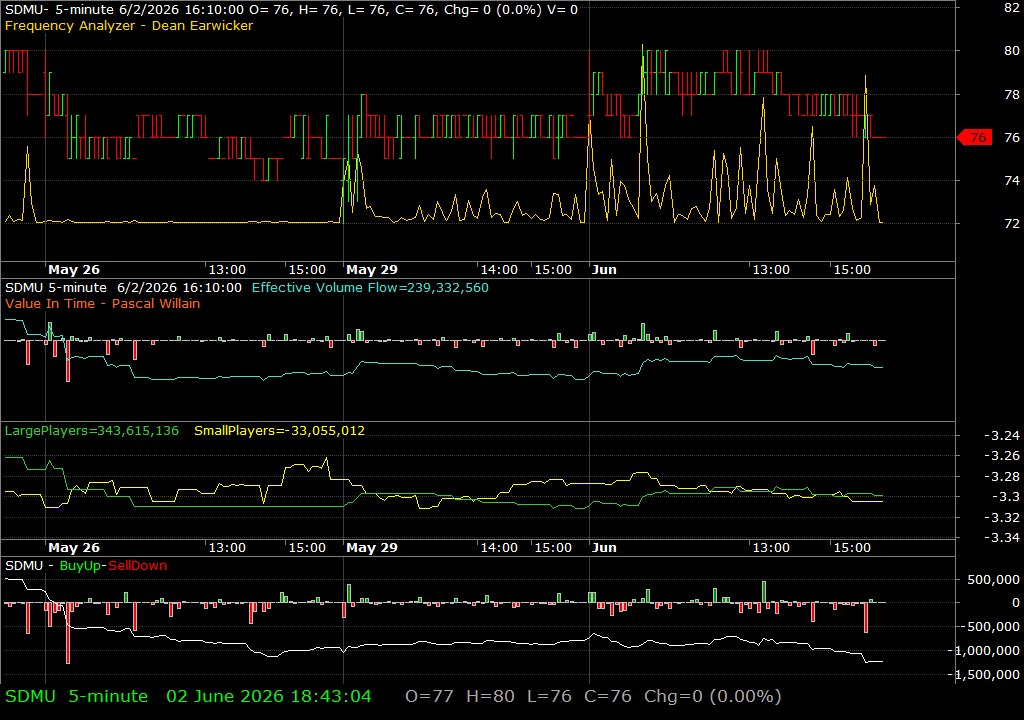Click the red 'SellDown' legend label

pos(137,565)
